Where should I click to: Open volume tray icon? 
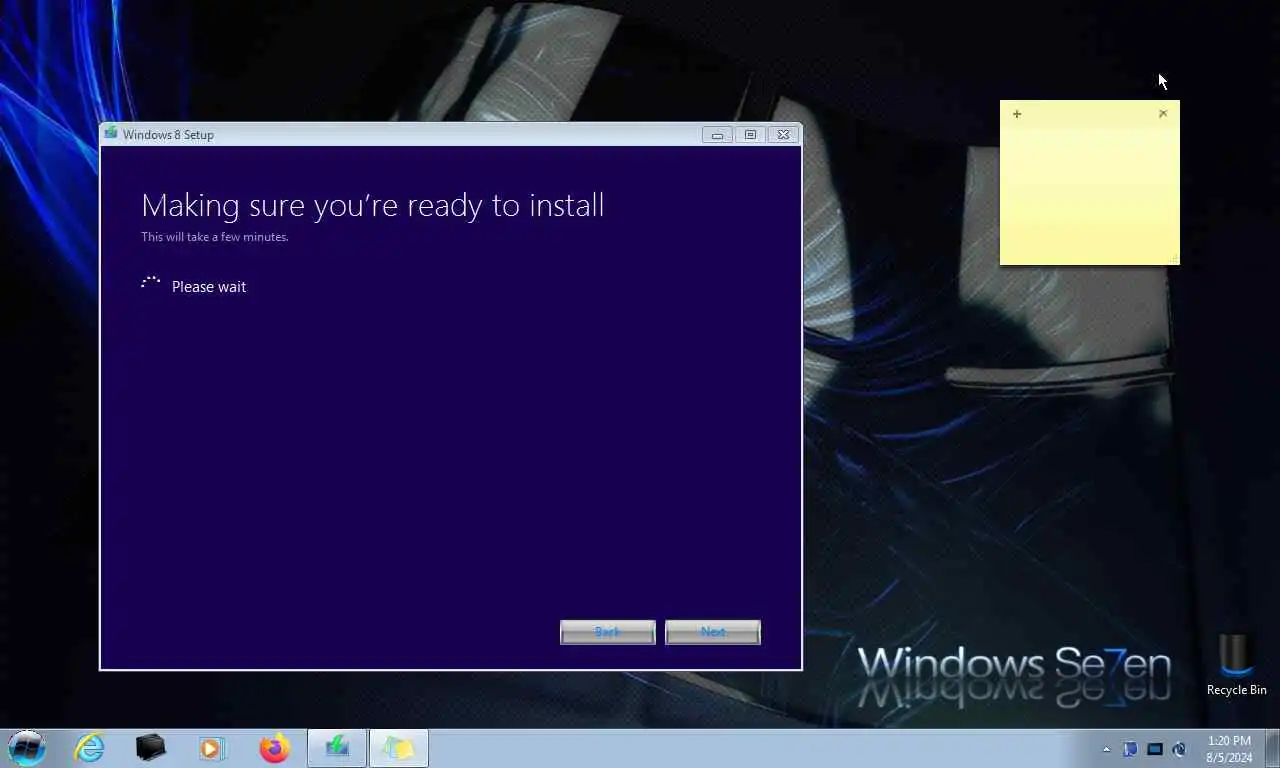tap(1179, 749)
